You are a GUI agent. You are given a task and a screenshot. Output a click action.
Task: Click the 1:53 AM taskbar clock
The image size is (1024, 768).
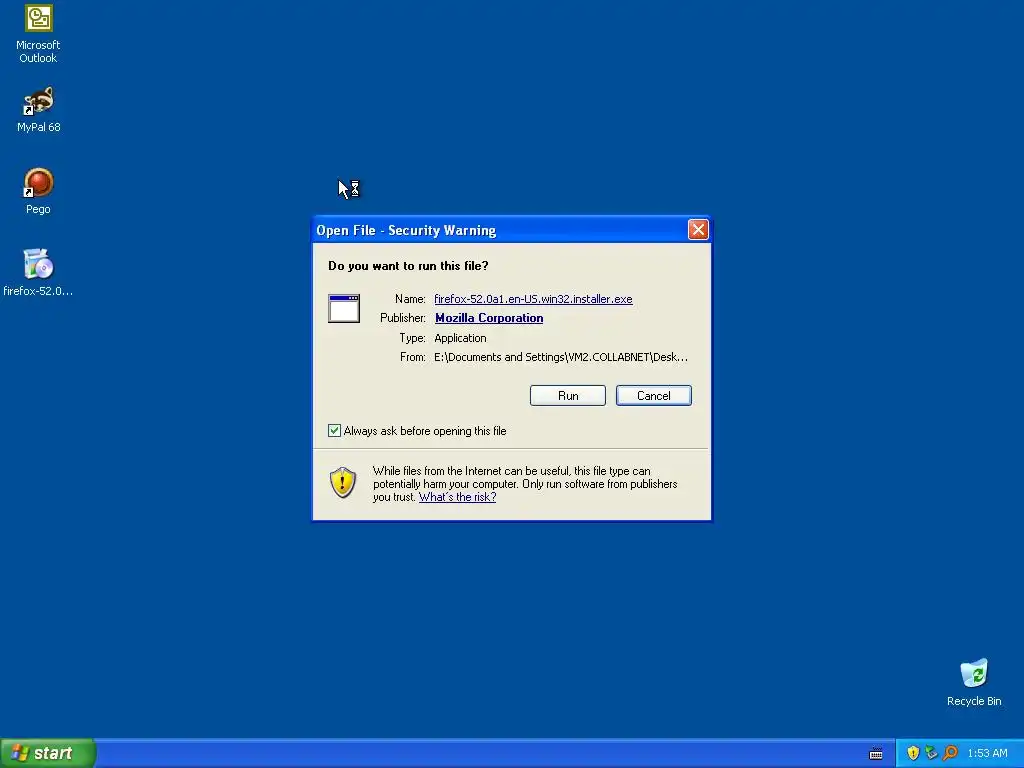coord(987,753)
